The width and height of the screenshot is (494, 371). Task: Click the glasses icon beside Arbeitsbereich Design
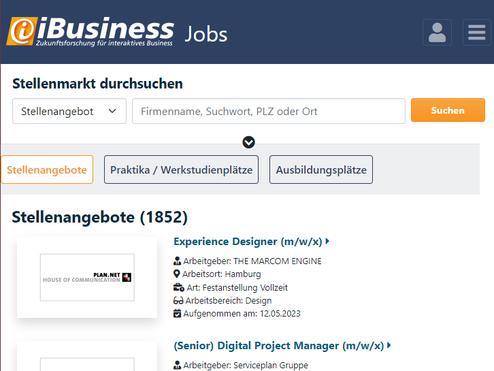178,301
